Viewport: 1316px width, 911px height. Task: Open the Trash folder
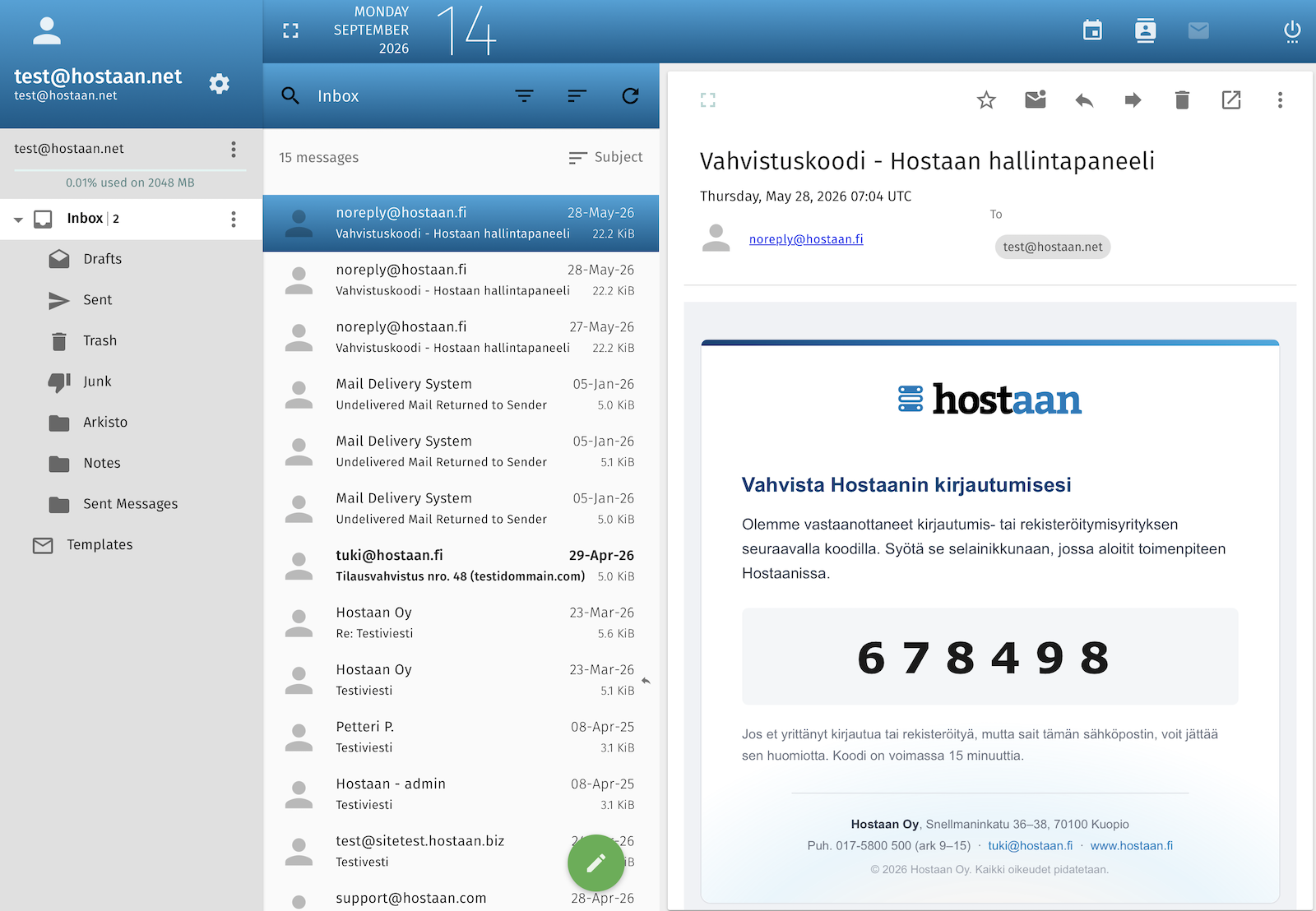coord(132,340)
